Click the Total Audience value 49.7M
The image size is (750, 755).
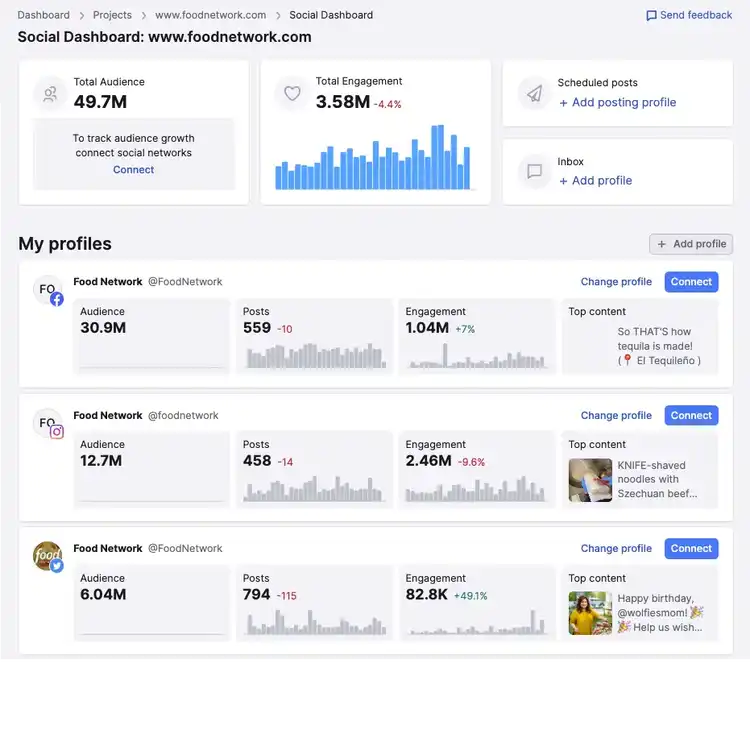coord(100,102)
